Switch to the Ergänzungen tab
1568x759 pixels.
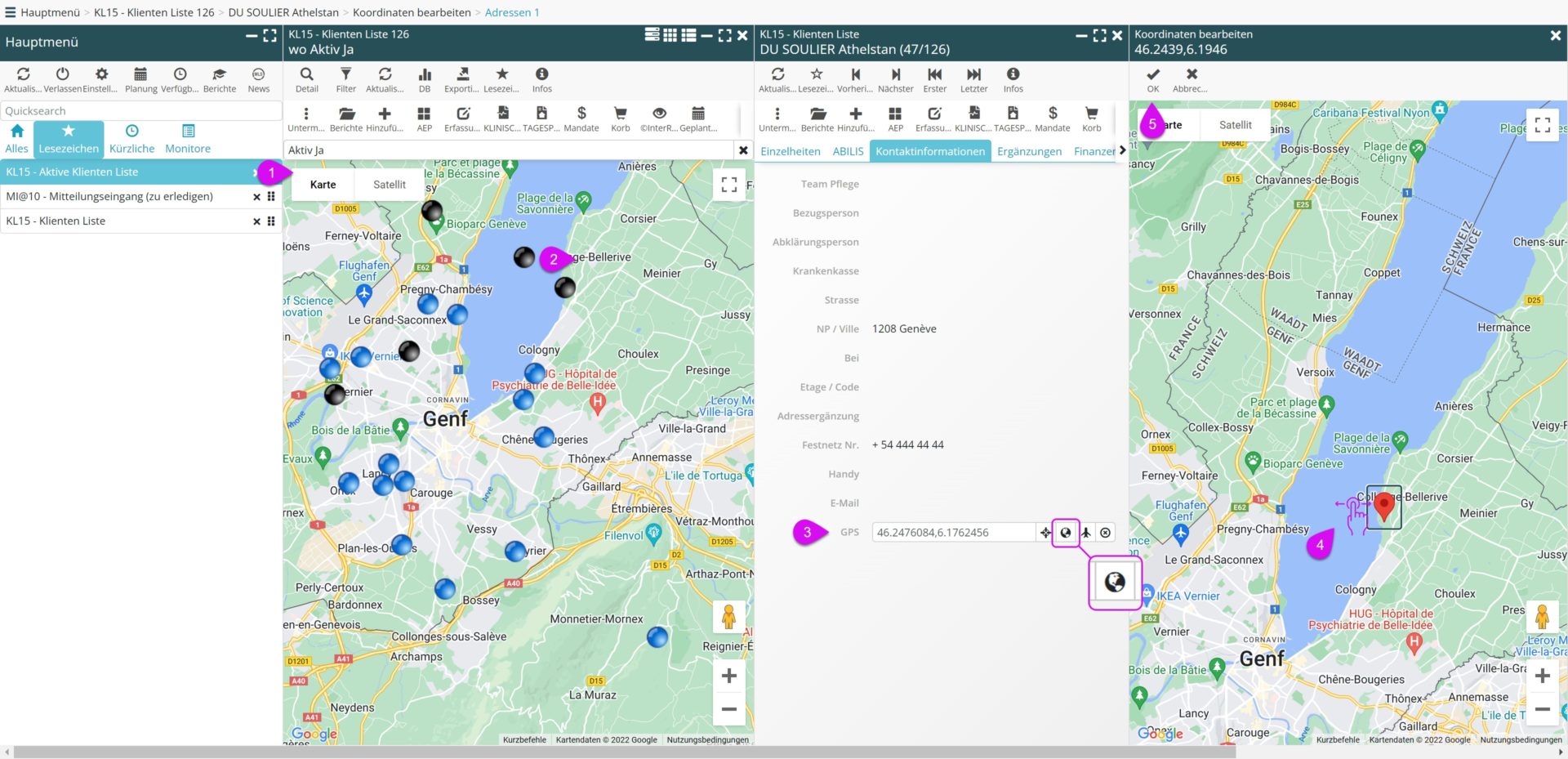point(1029,151)
